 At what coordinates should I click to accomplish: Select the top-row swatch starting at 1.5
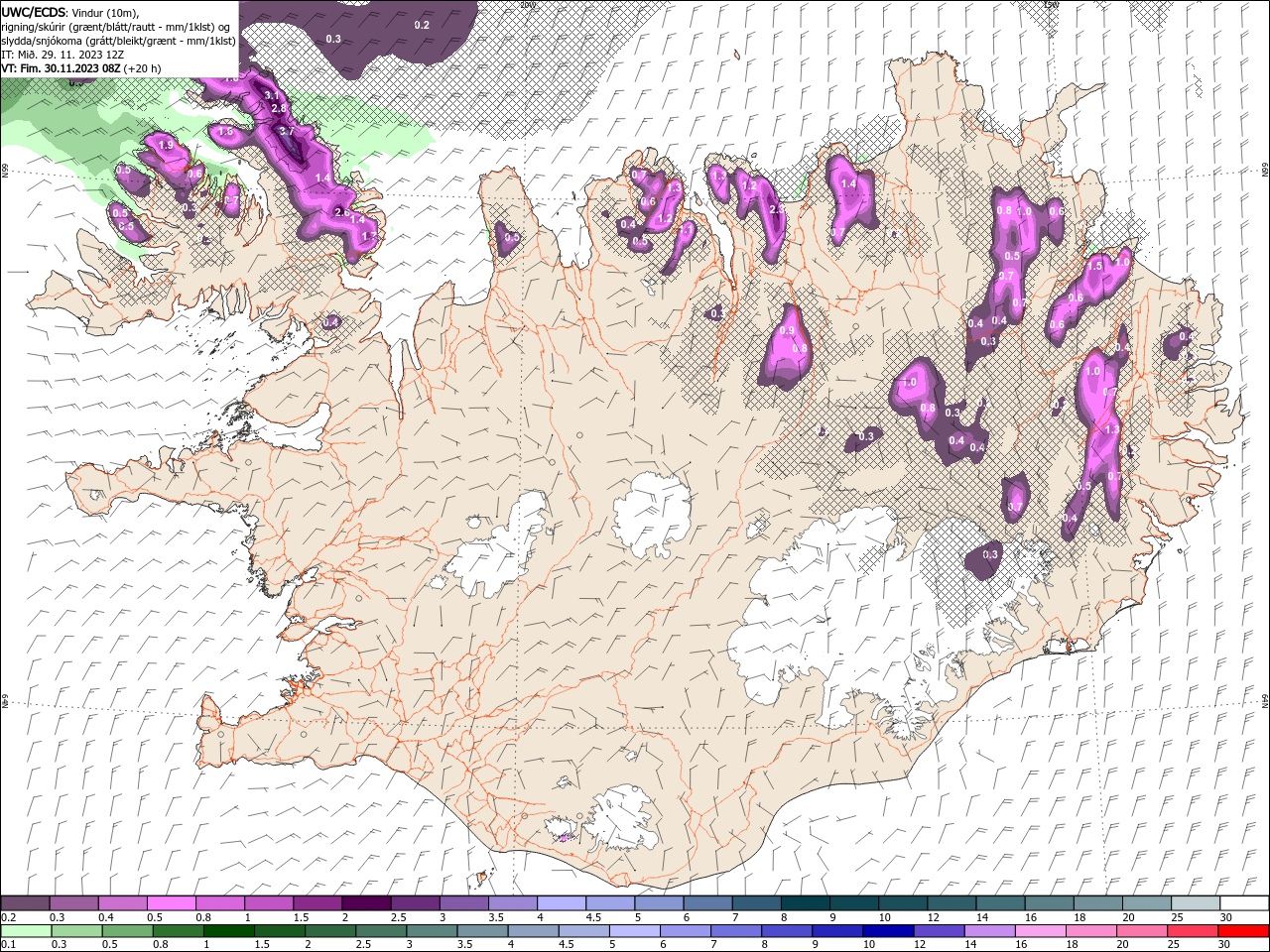point(317,903)
